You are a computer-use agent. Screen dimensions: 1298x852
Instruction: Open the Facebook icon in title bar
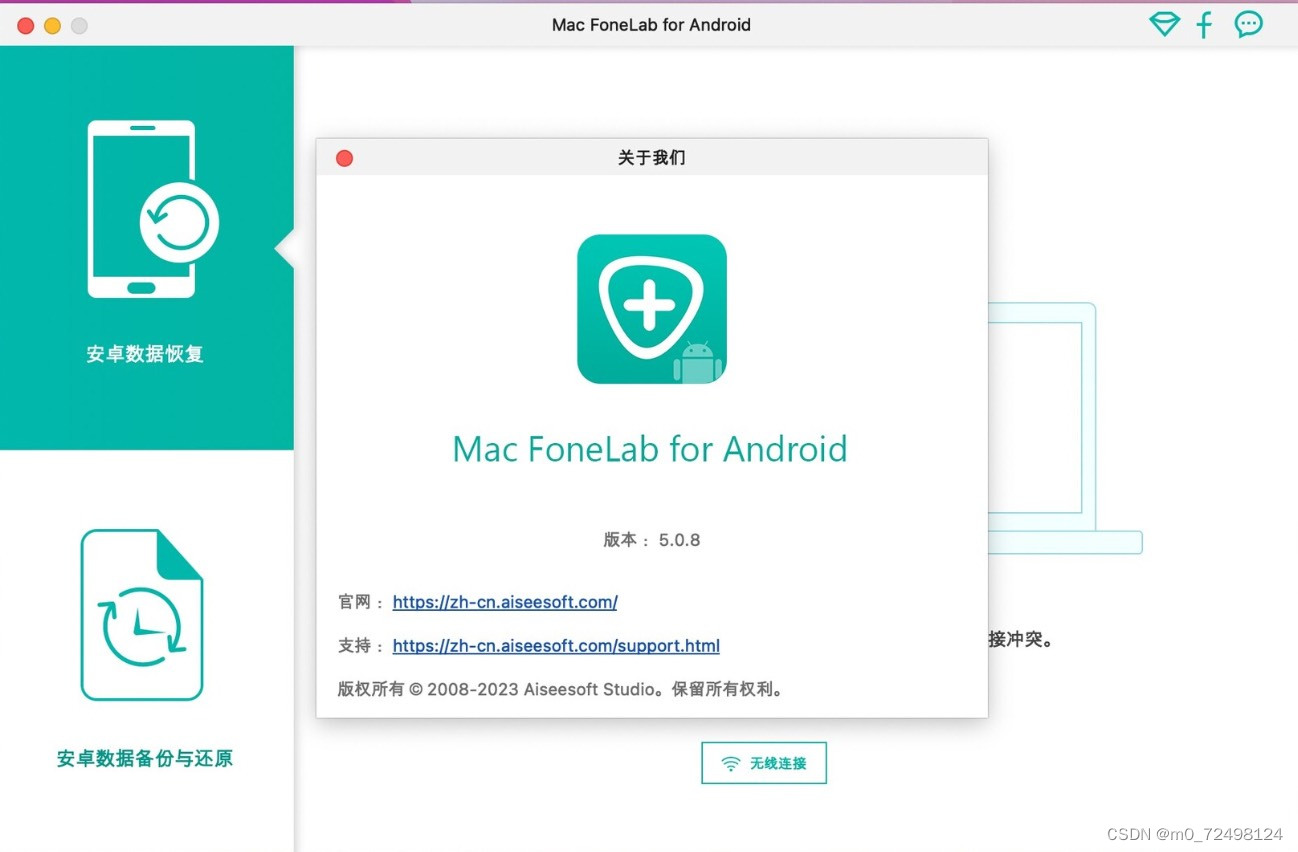click(1204, 25)
